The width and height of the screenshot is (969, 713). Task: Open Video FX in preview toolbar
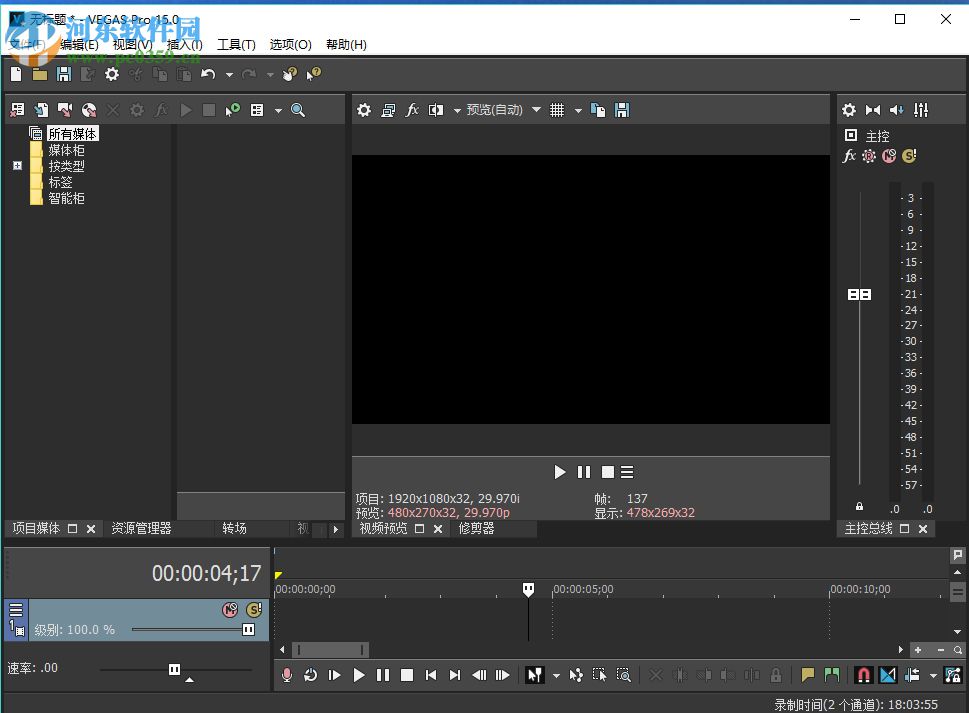412,110
